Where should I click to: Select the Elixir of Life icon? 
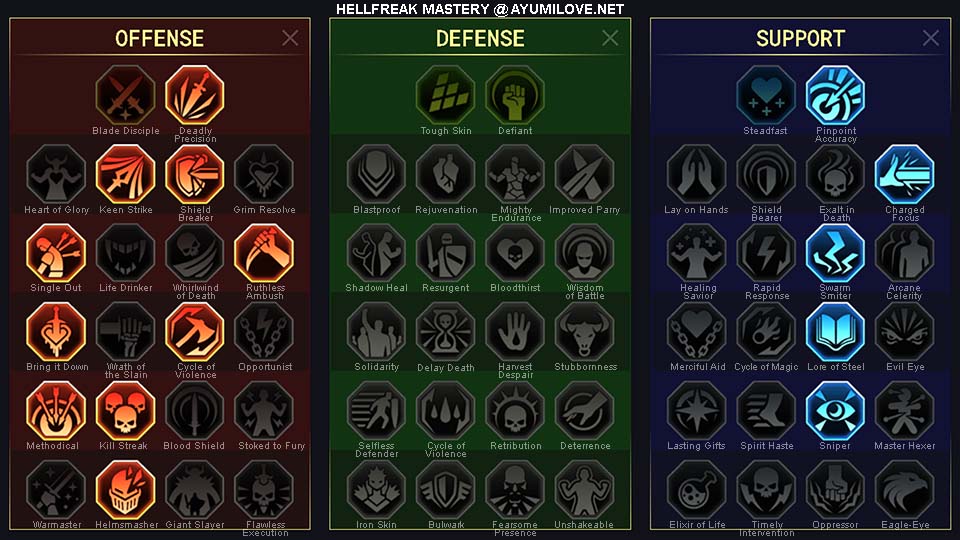pos(697,489)
